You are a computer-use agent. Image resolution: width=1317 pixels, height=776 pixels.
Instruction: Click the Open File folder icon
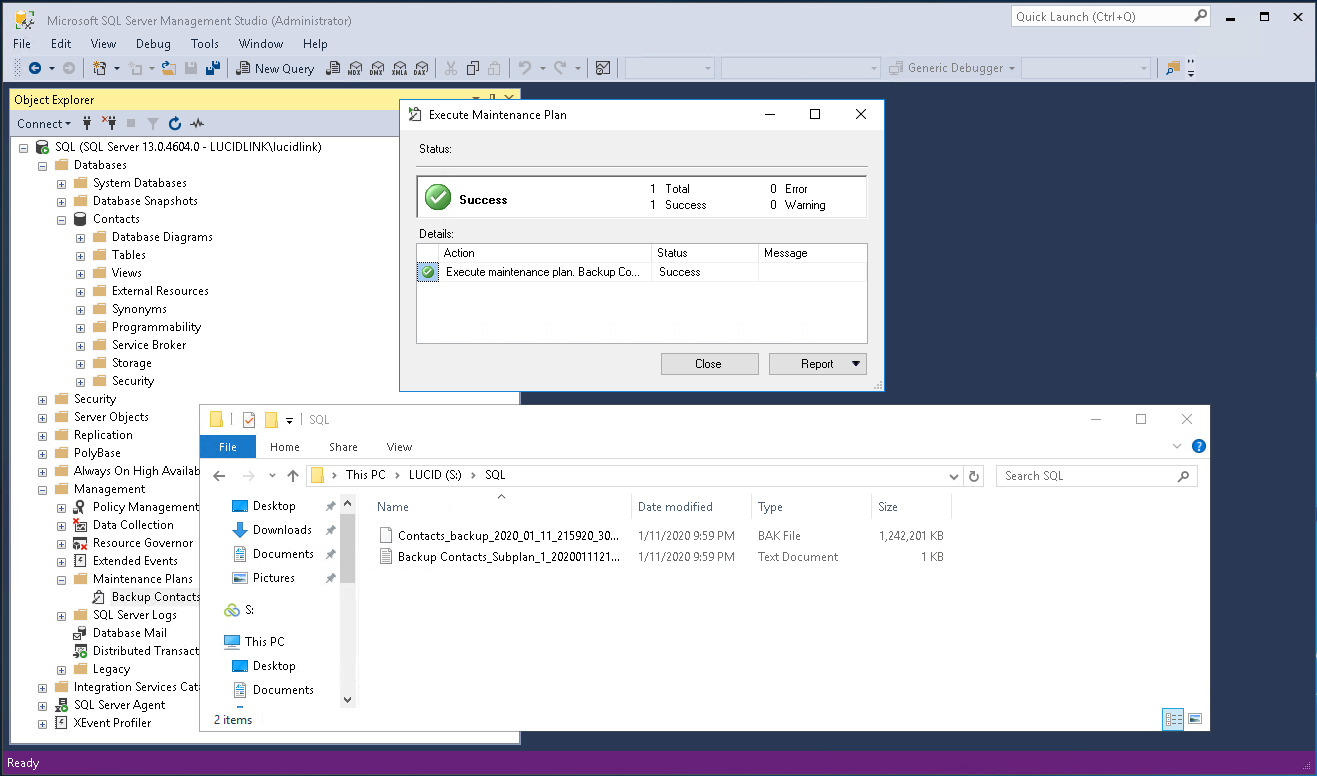point(168,68)
